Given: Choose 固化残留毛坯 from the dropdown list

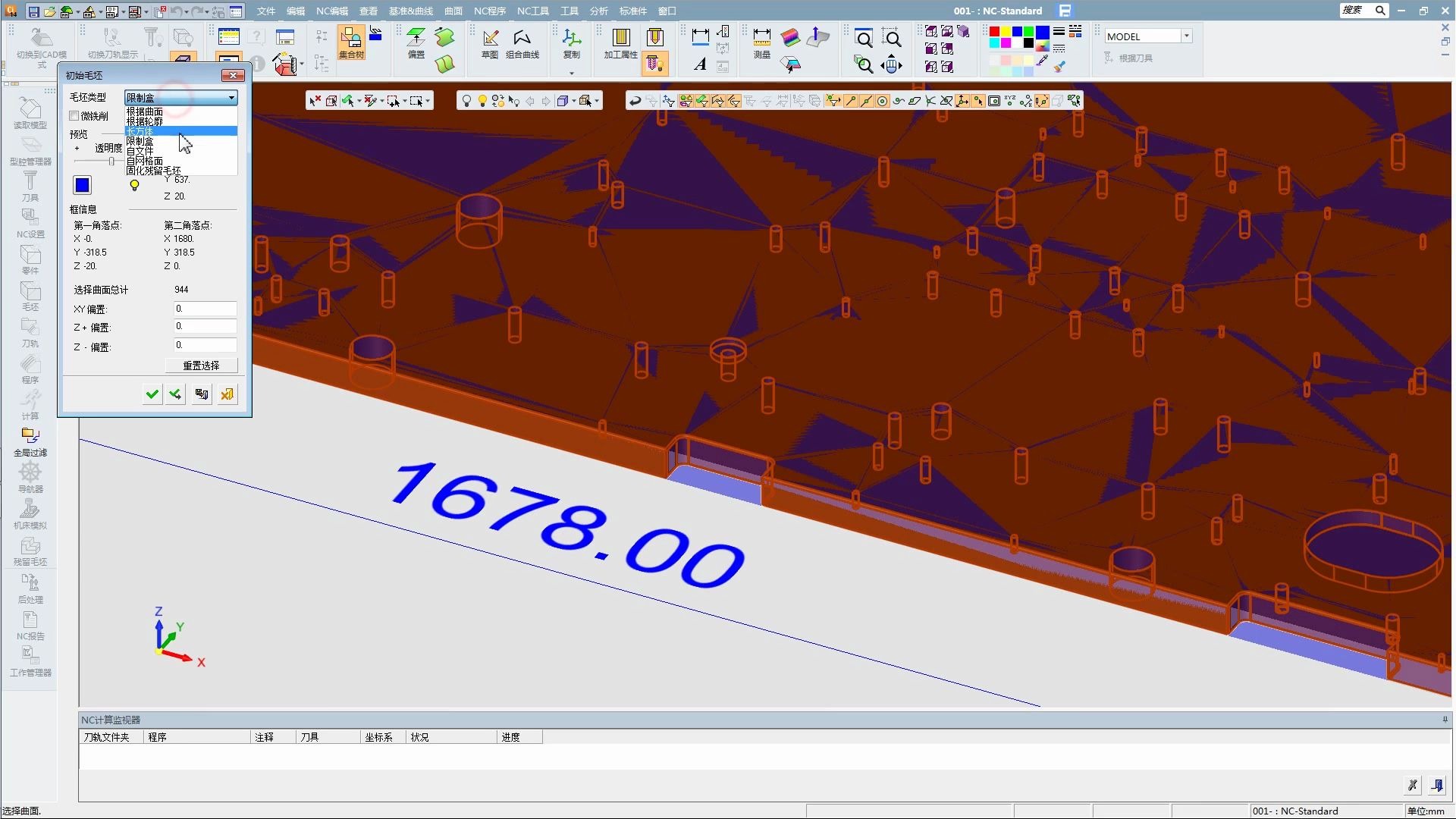Looking at the screenshot, I should 154,171.
